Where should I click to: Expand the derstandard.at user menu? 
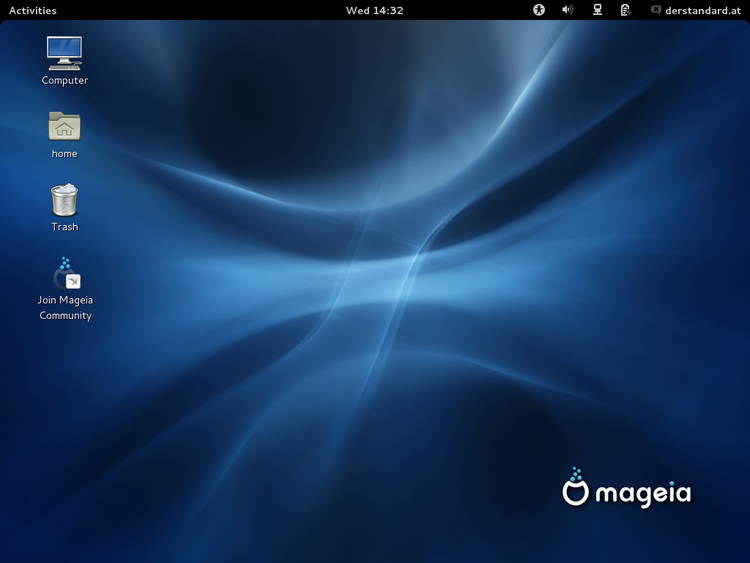pos(703,10)
